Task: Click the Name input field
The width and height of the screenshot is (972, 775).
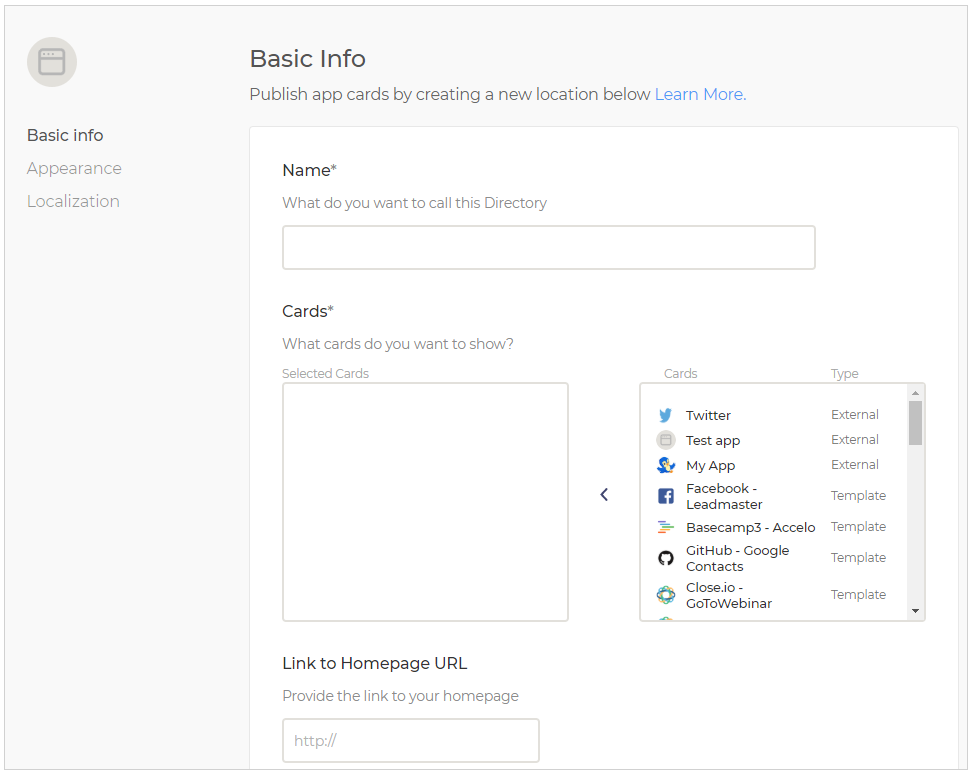Action: click(548, 247)
